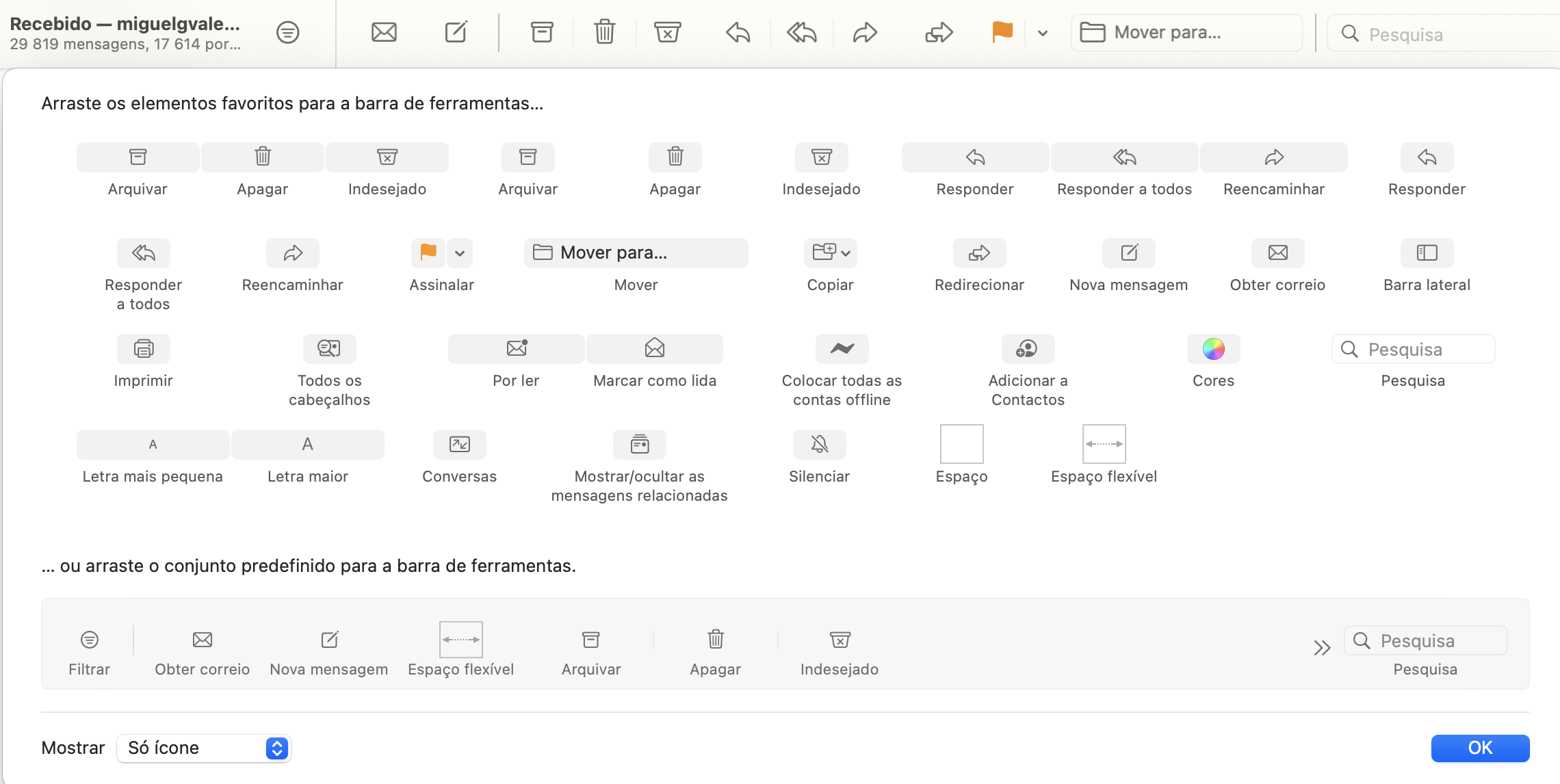This screenshot has height=784, width=1560.
Task: Open the Copiar dropdown item
Action: pyautogui.click(x=831, y=253)
